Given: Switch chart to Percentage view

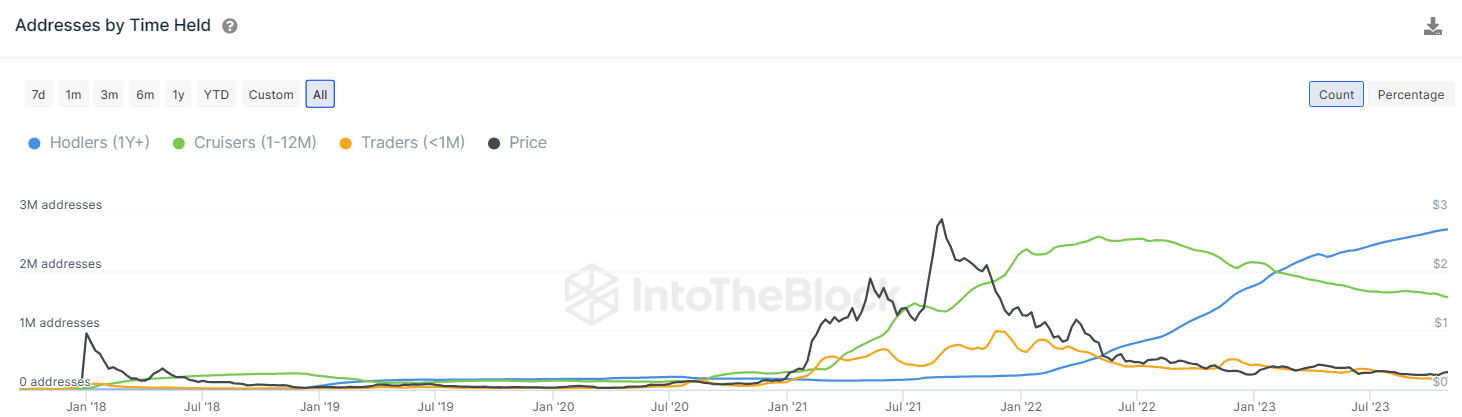Looking at the screenshot, I should coord(1410,95).
